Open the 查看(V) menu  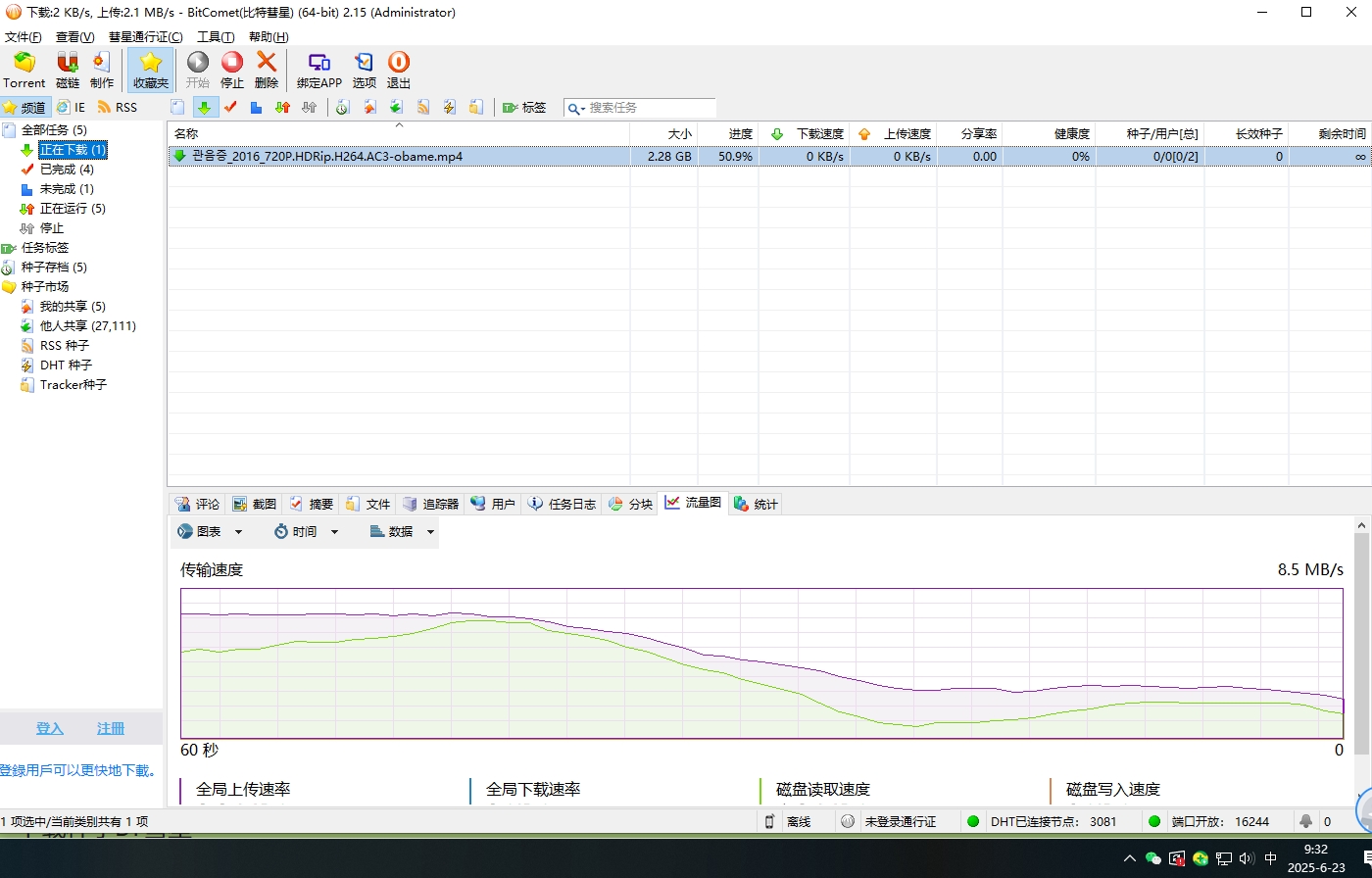tap(75, 37)
